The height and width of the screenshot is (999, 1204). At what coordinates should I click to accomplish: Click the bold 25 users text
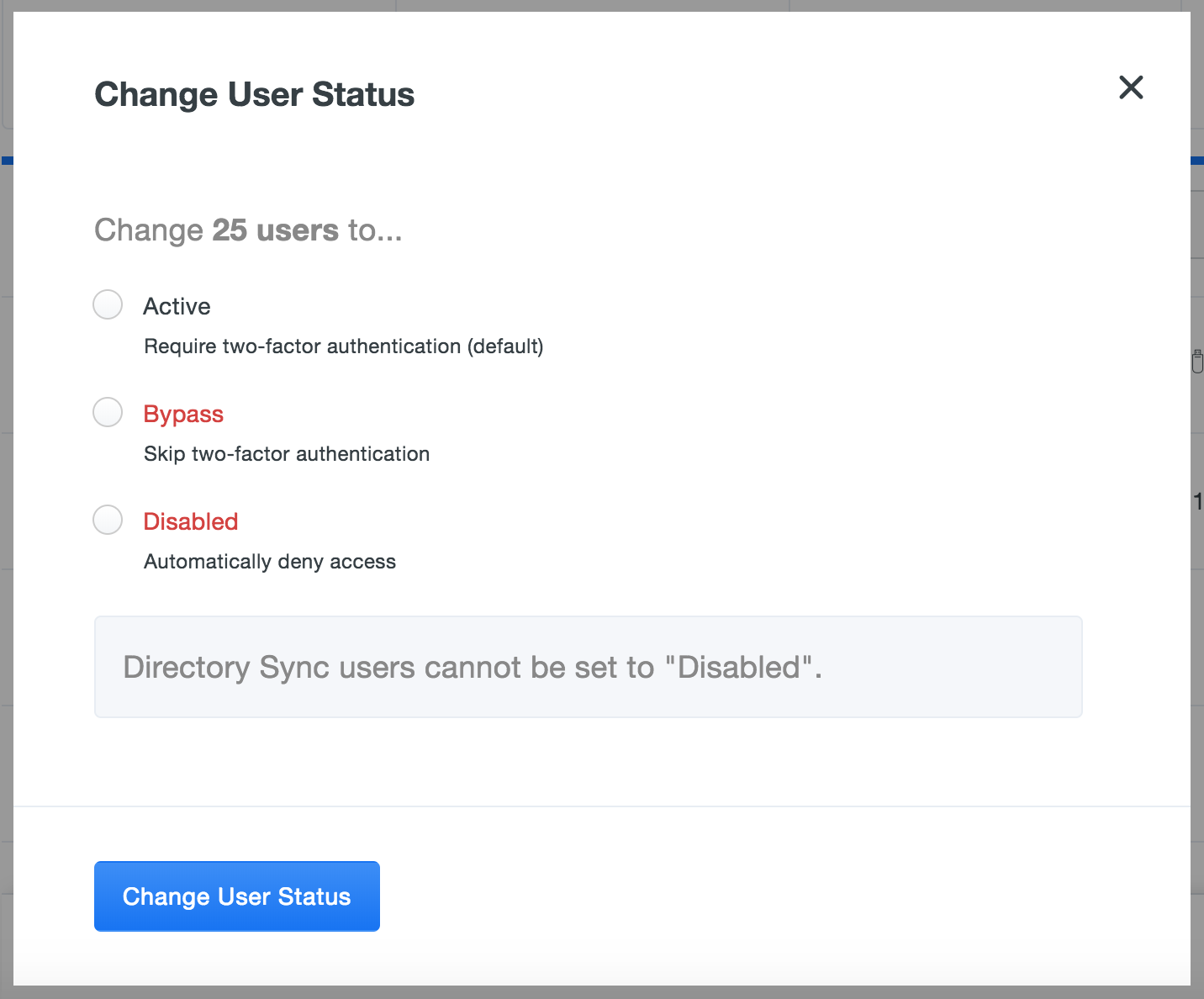[272, 230]
